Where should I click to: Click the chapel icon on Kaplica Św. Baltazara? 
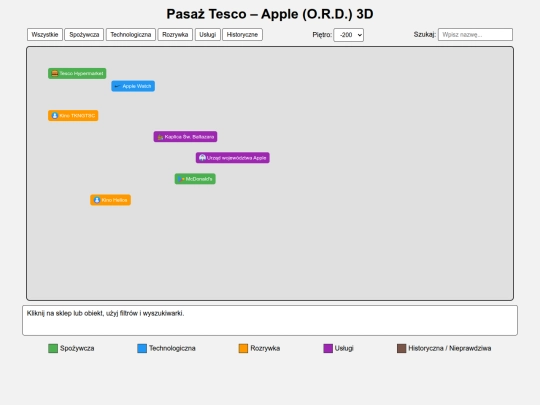point(160,137)
